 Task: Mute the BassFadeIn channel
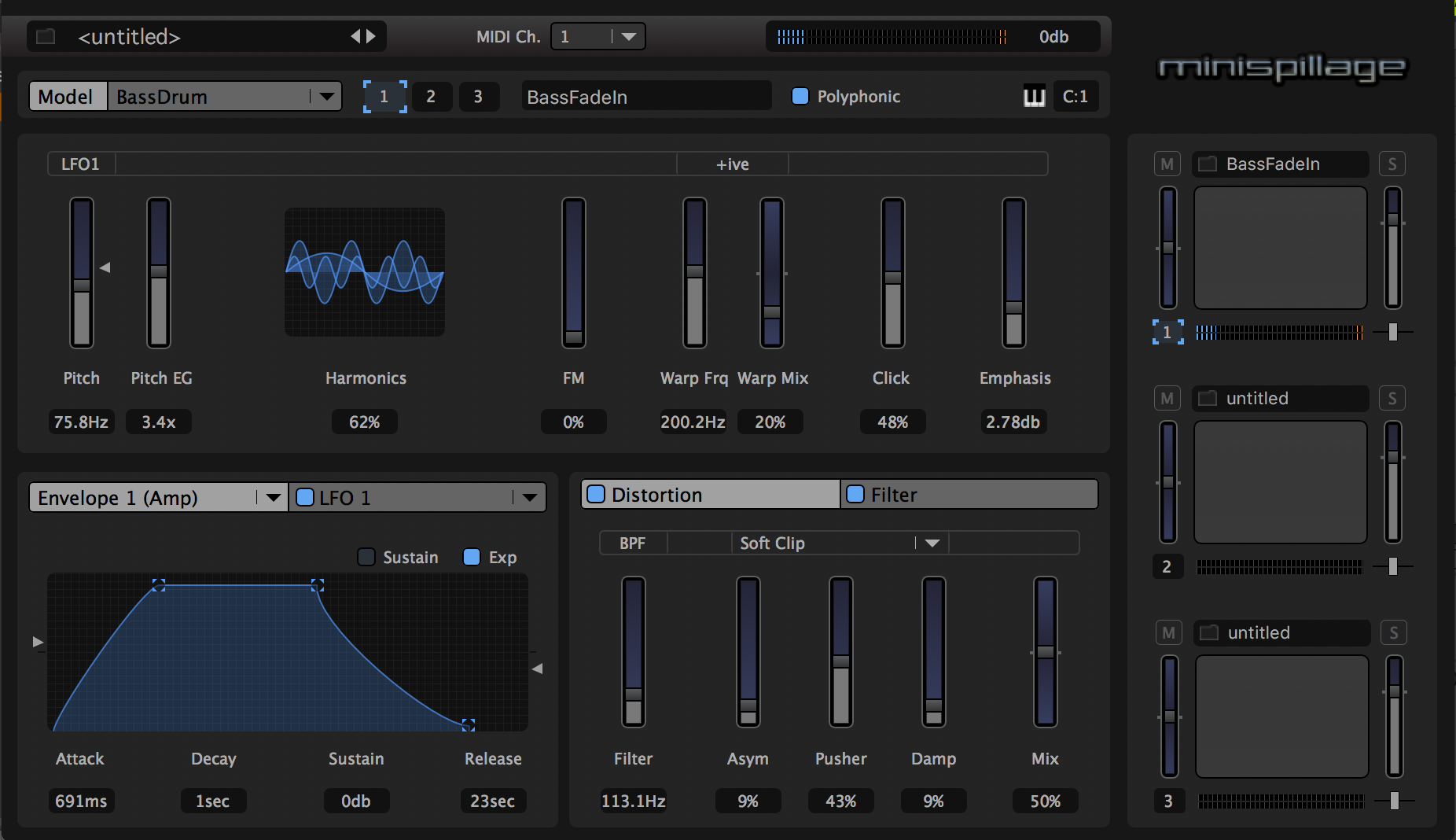point(1167,164)
